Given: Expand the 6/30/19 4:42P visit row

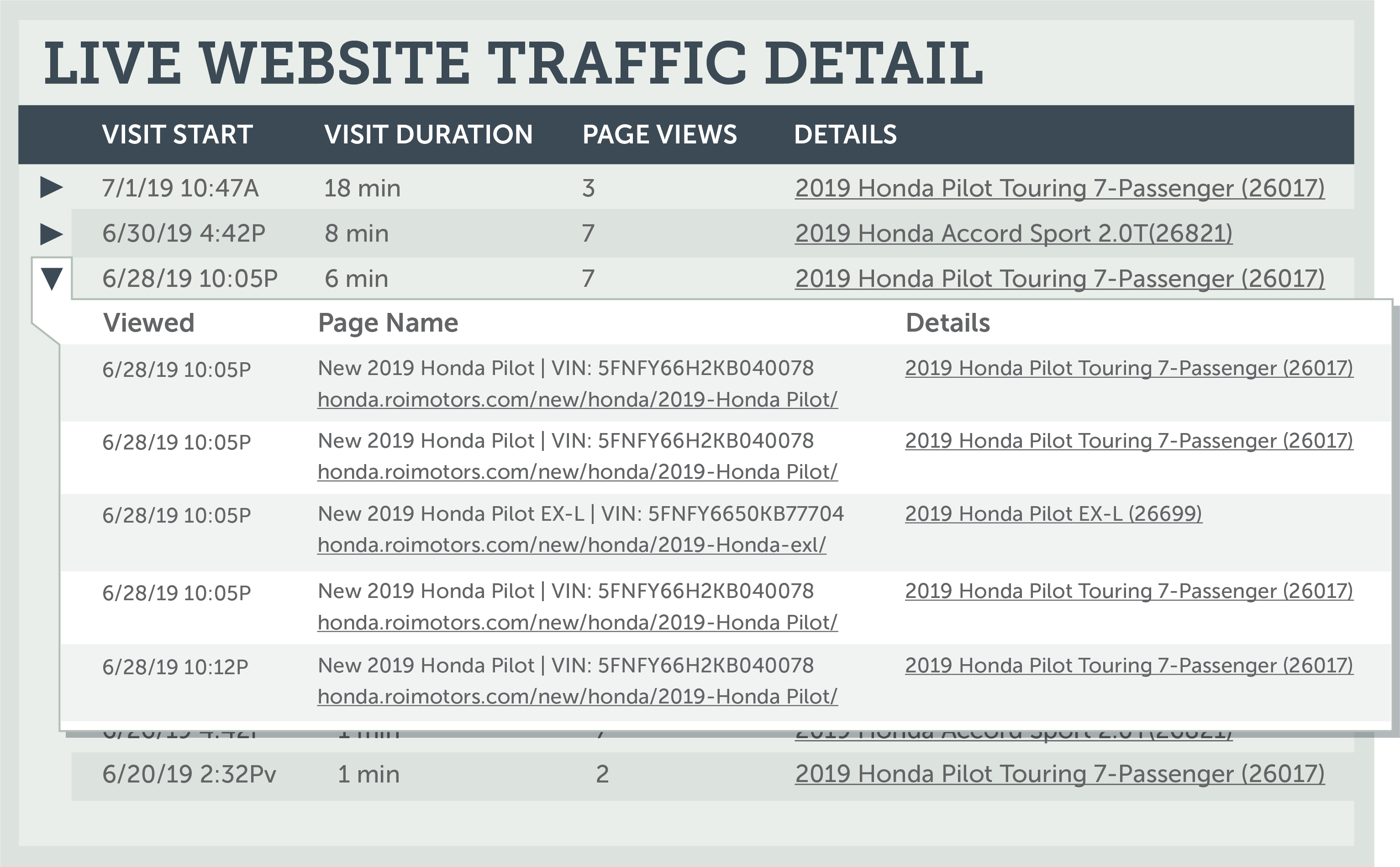Looking at the screenshot, I should point(51,233).
